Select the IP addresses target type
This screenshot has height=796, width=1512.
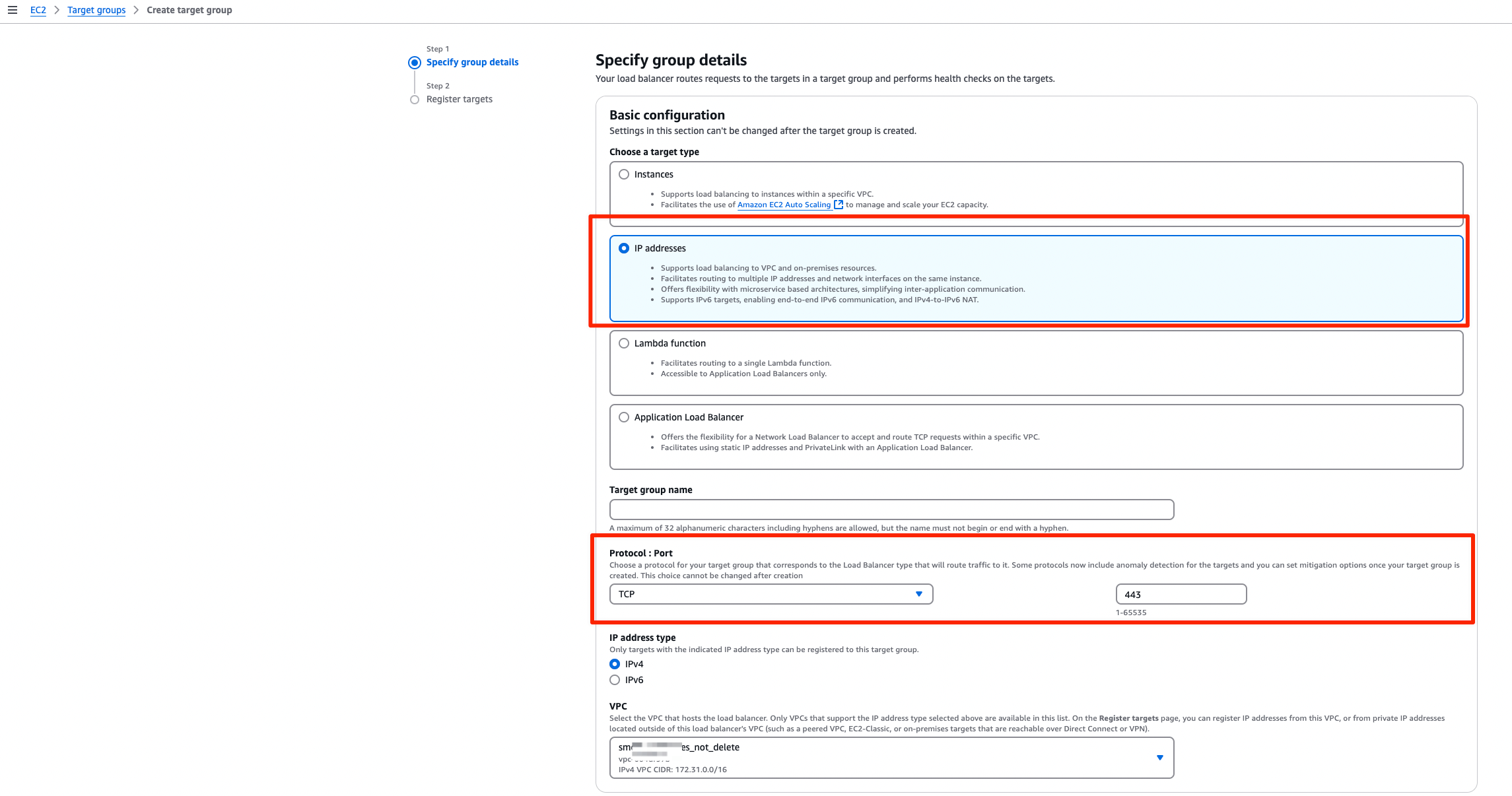tap(624, 248)
